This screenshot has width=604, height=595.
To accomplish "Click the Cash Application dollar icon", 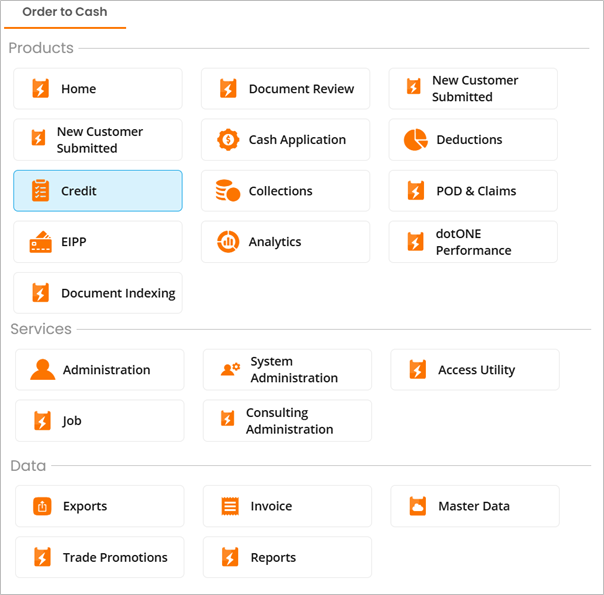I will pos(228,140).
